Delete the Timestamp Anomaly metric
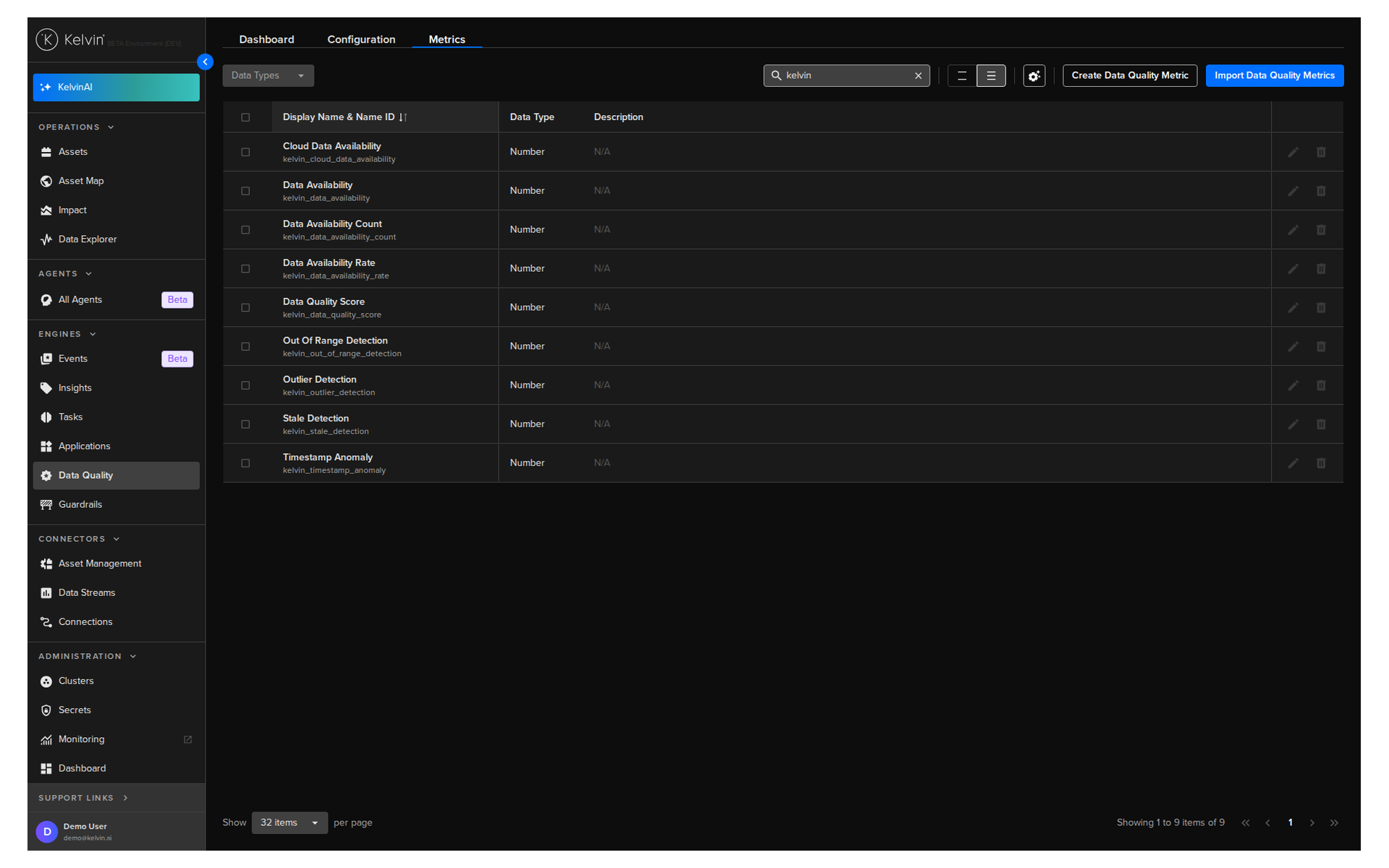The image size is (1389, 868). coord(1321,463)
